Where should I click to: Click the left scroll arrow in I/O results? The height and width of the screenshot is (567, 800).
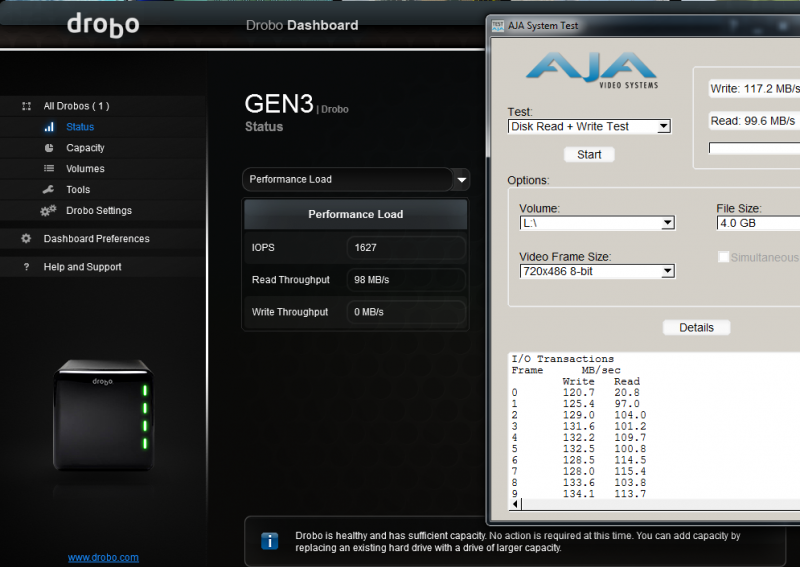point(515,504)
